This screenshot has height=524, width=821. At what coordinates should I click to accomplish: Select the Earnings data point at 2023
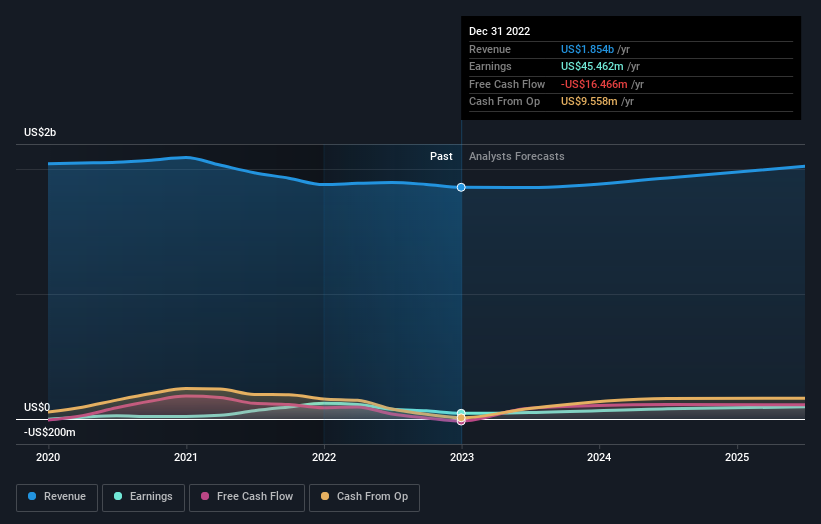[461, 413]
